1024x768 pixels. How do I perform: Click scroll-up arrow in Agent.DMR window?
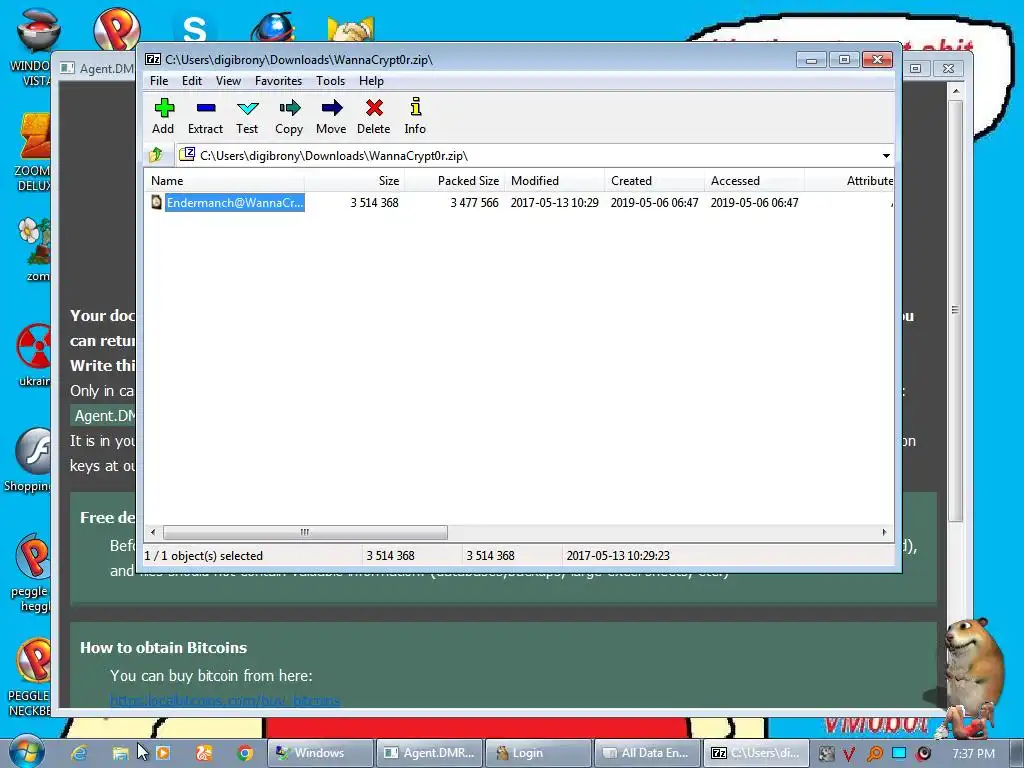(955, 91)
